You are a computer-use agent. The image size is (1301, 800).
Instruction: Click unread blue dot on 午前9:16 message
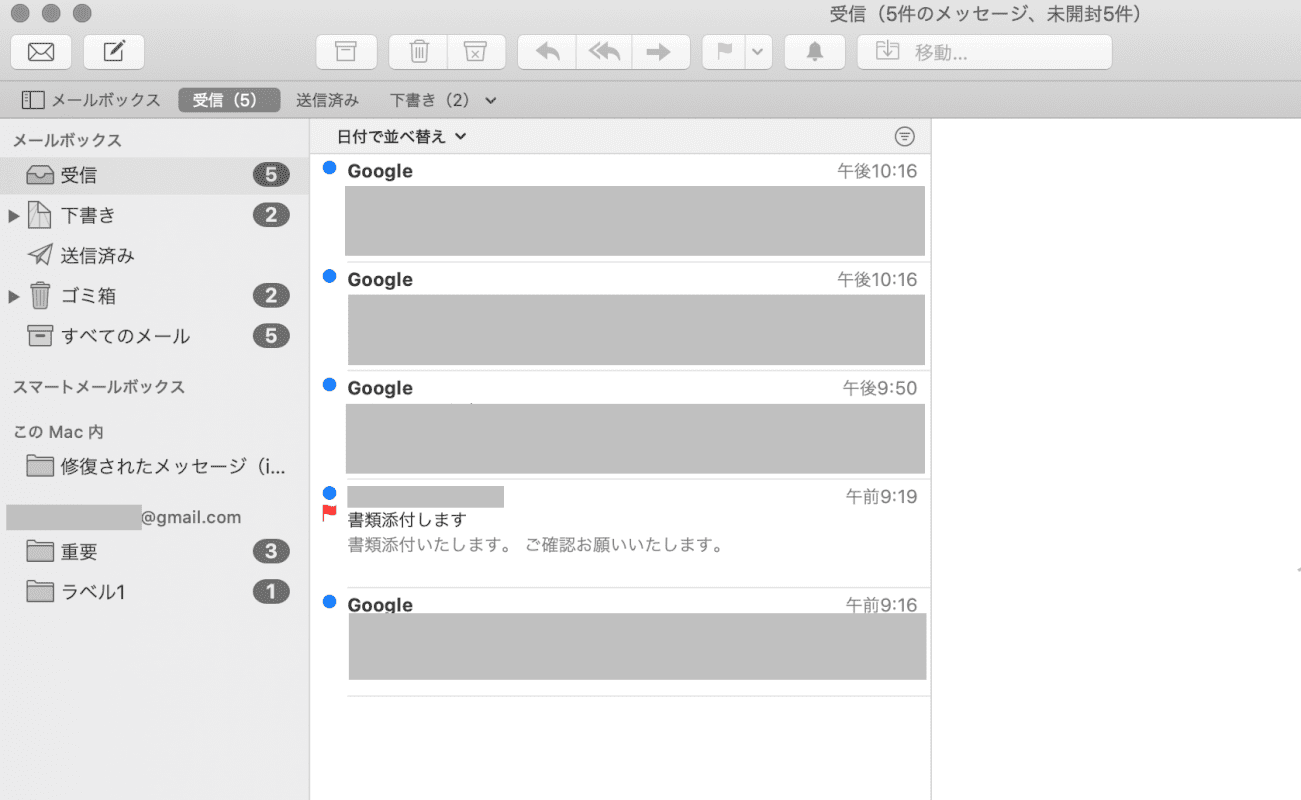[x=329, y=601]
